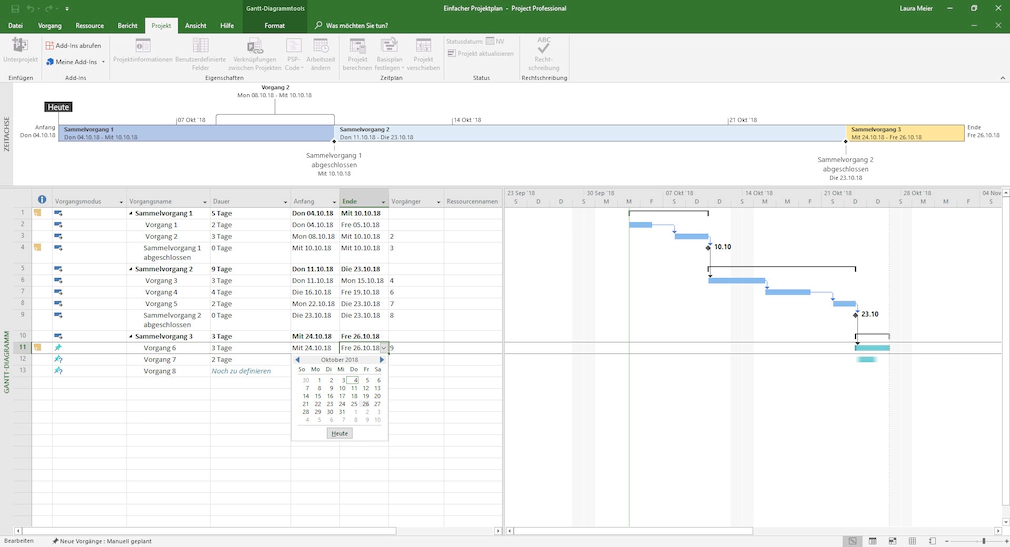
Task: Switch to task usage view in status bar
Action: tap(872, 541)
